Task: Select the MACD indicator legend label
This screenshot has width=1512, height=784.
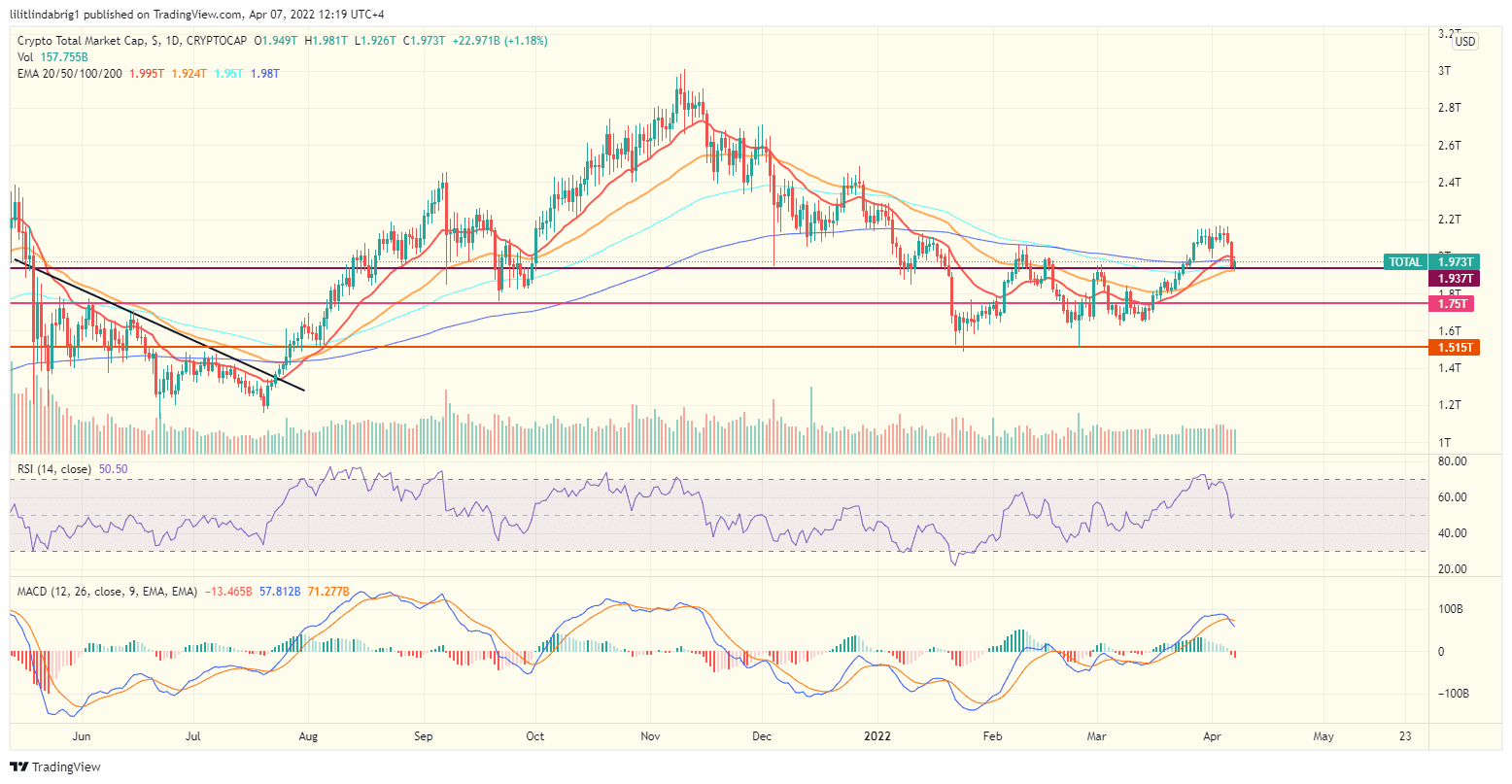Action: (107, 591)
